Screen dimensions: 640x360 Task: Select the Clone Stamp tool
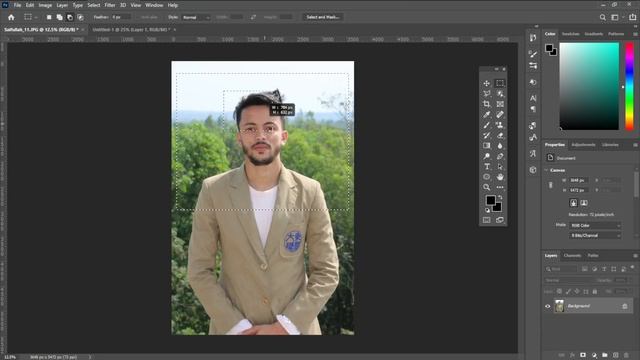500,125
